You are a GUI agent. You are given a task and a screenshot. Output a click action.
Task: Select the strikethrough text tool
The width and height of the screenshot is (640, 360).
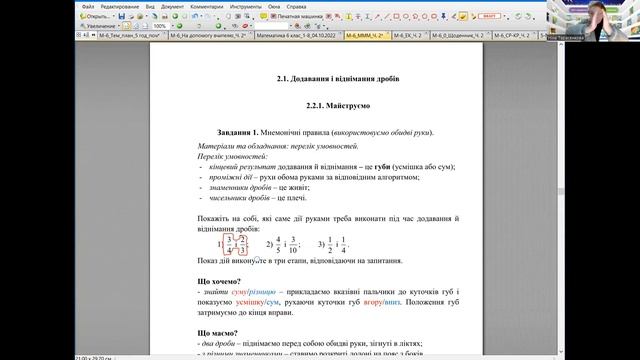tap(358, 16)
